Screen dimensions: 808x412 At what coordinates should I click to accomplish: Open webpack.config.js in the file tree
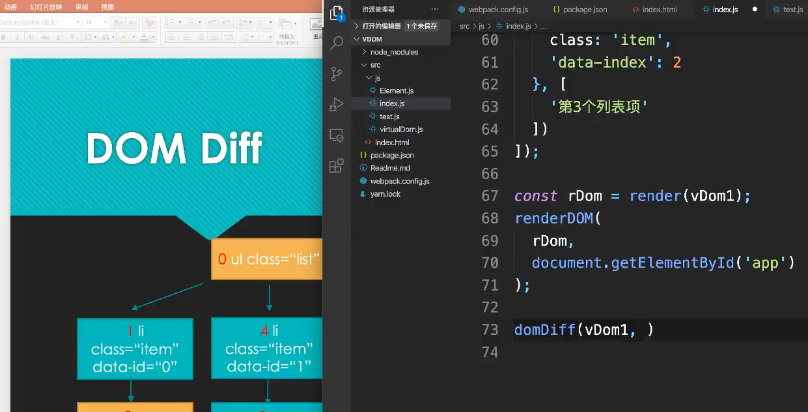400,181
